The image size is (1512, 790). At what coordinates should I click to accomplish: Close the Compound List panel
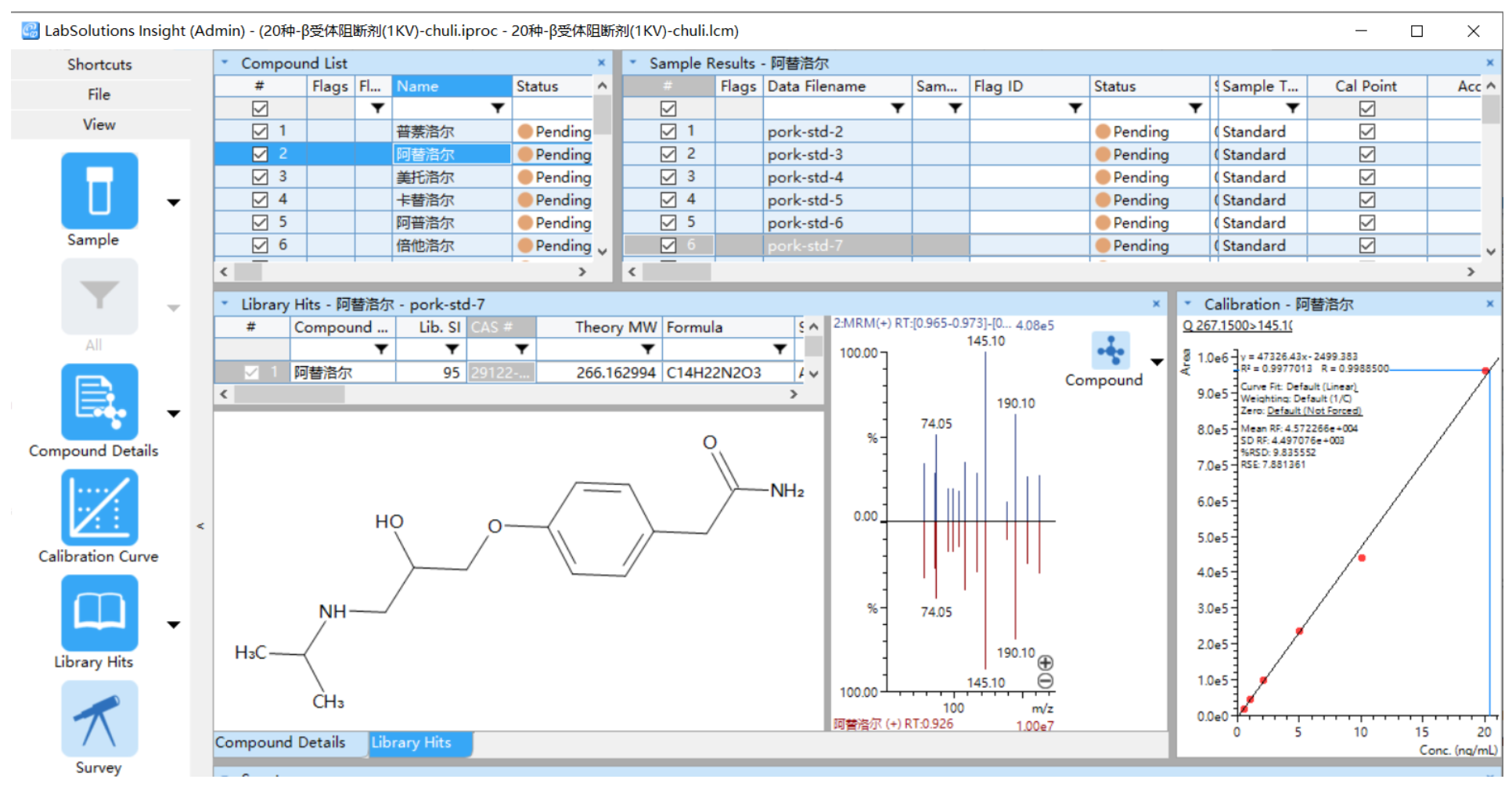[601, 63]
